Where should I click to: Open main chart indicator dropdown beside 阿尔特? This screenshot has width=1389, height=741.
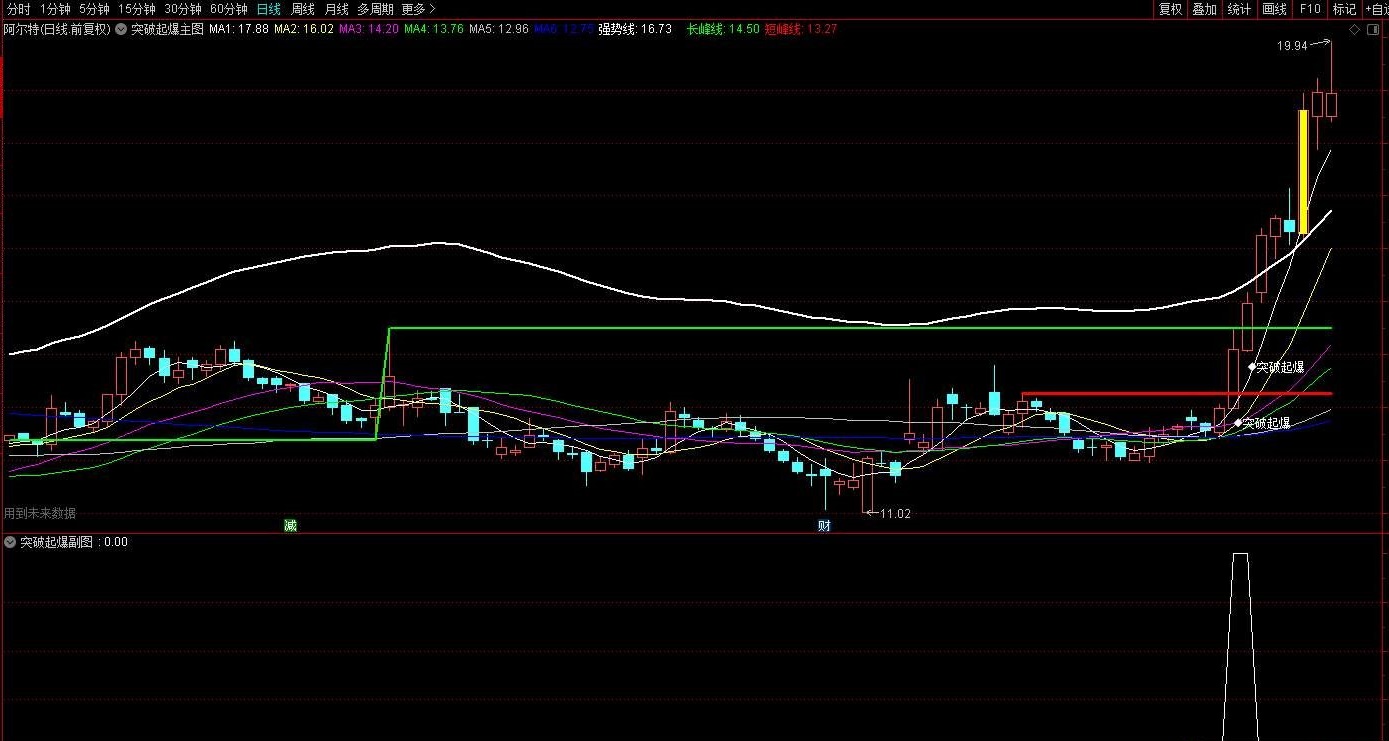[x=121, y=29]
